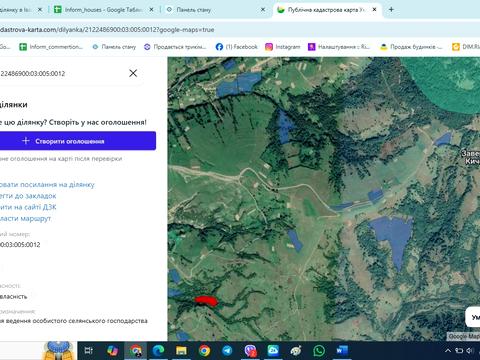
Task: Close the Inform_houses tab
Action: click(151, 10)
